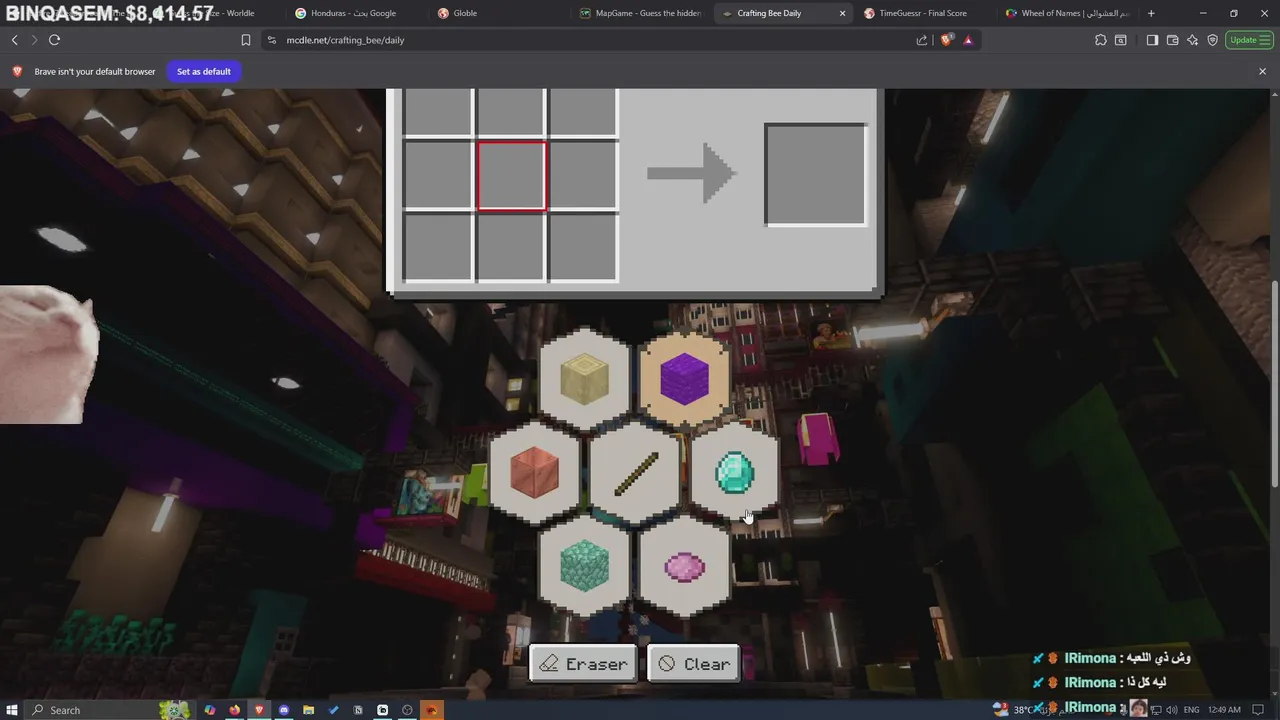Open the Brave Wallet icon

(1172, 40)
